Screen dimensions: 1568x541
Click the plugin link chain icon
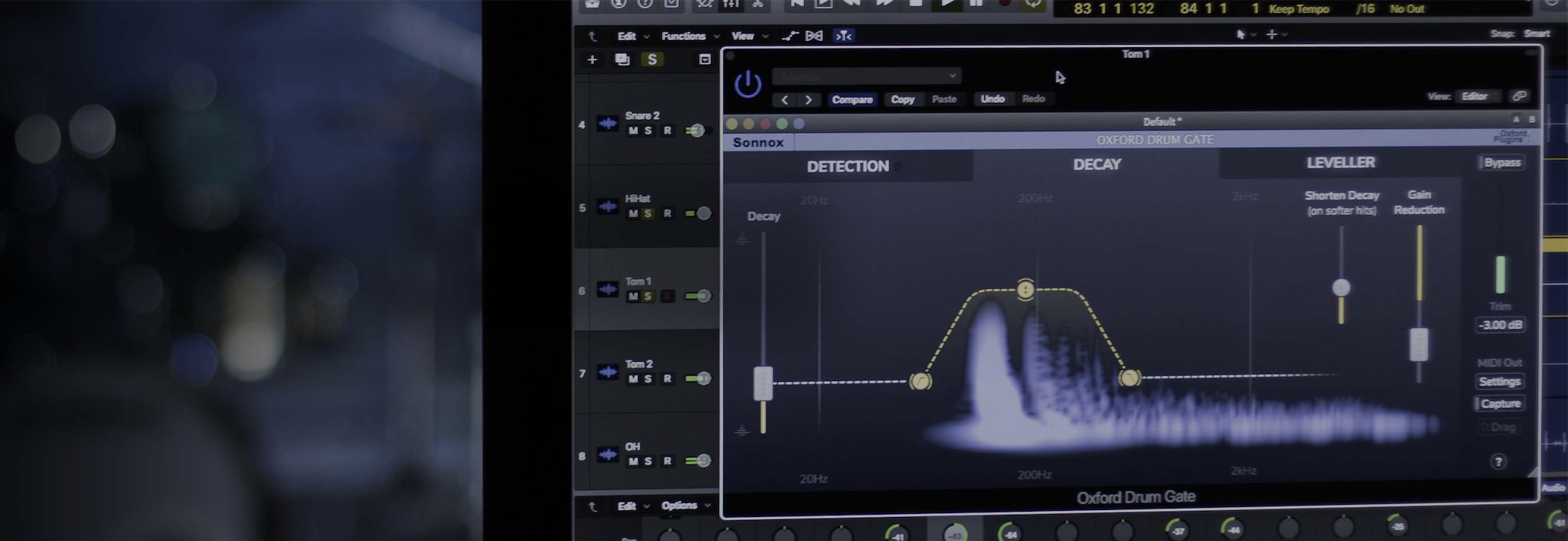point(1519,97)
